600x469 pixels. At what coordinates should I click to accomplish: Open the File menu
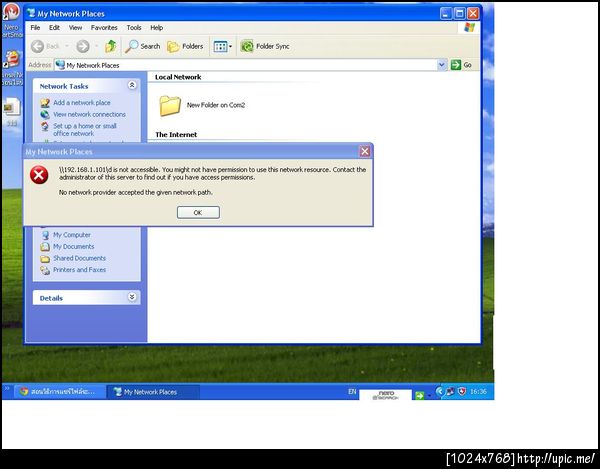click(35, 28)
